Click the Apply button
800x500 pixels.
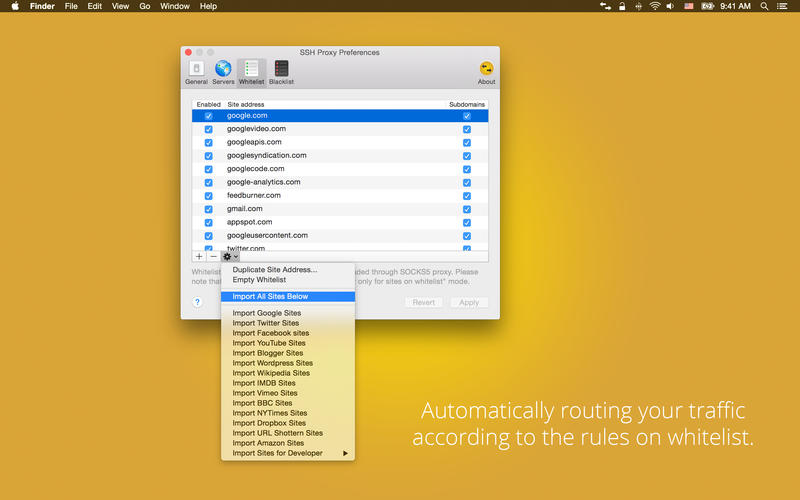468,302
